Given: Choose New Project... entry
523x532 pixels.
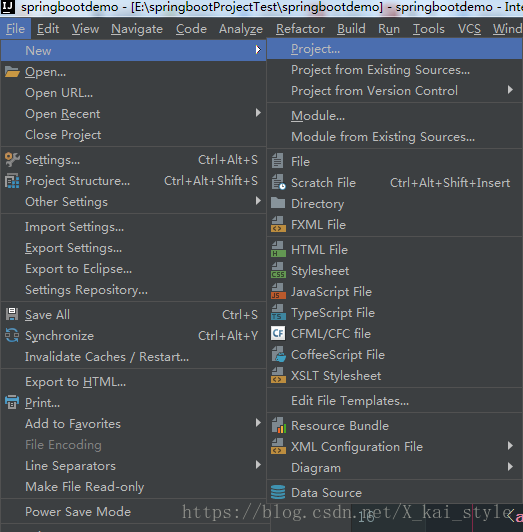Looking at the screenshot, I should (394, 49).
